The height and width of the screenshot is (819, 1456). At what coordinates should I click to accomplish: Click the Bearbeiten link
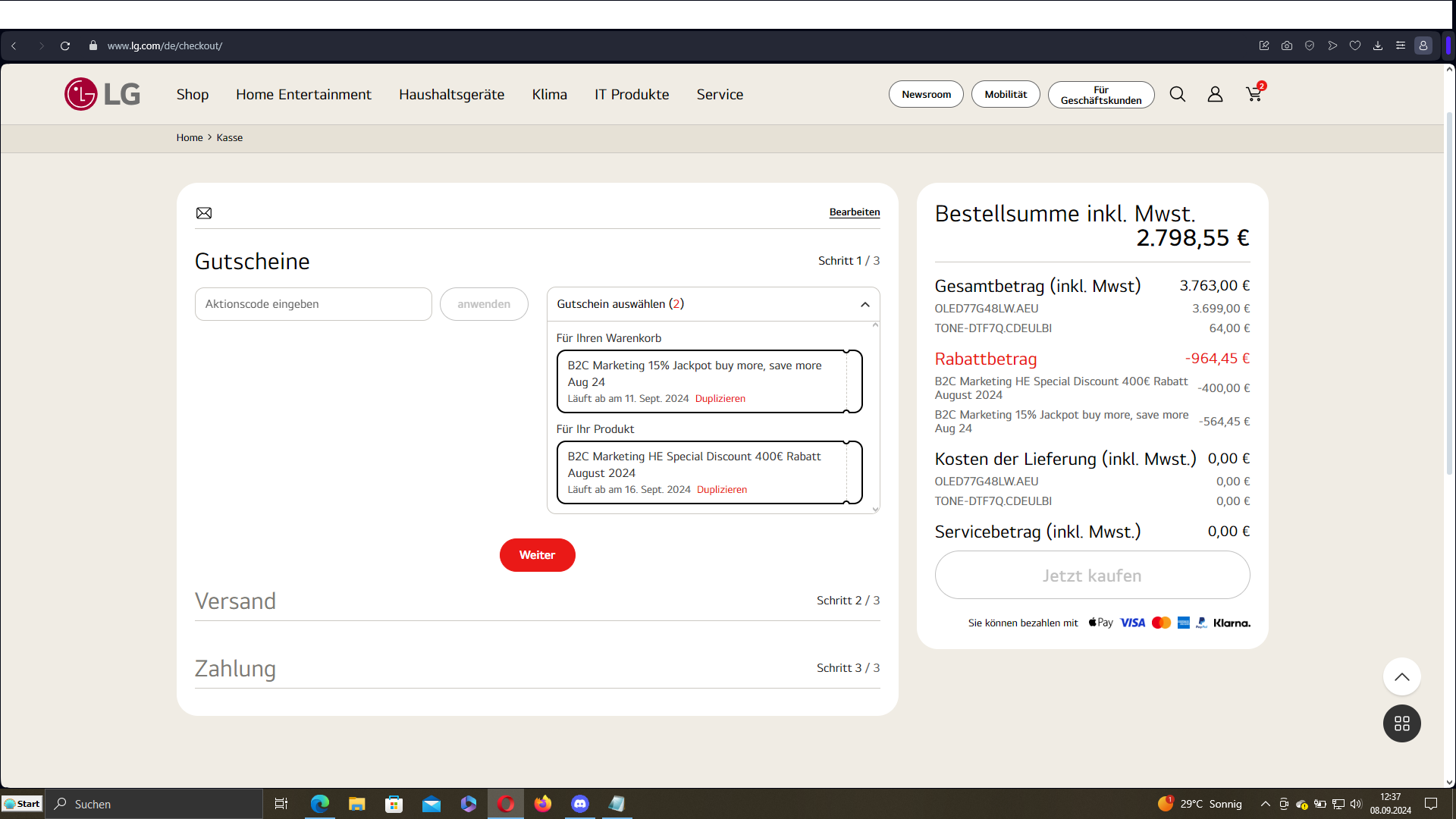[854, 212]
